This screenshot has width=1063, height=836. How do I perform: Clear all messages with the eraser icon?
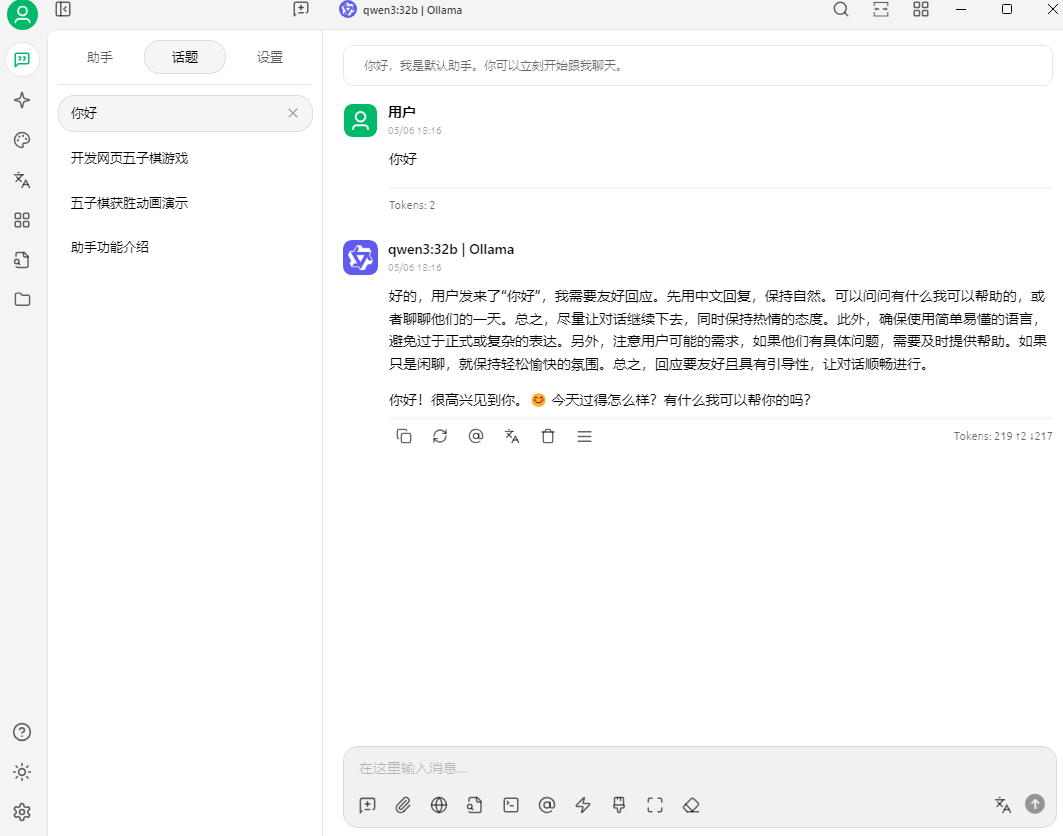pos(691,805)
